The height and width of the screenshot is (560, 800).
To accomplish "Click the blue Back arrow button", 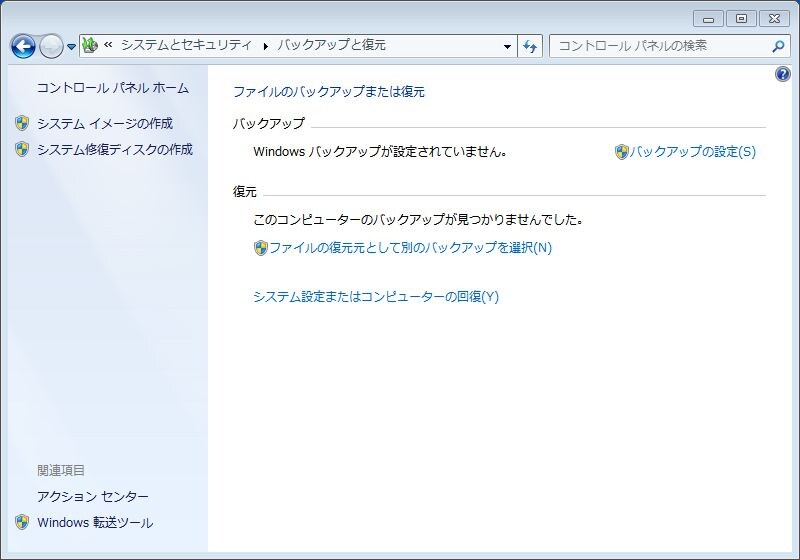I will click(x=23, y=46).
